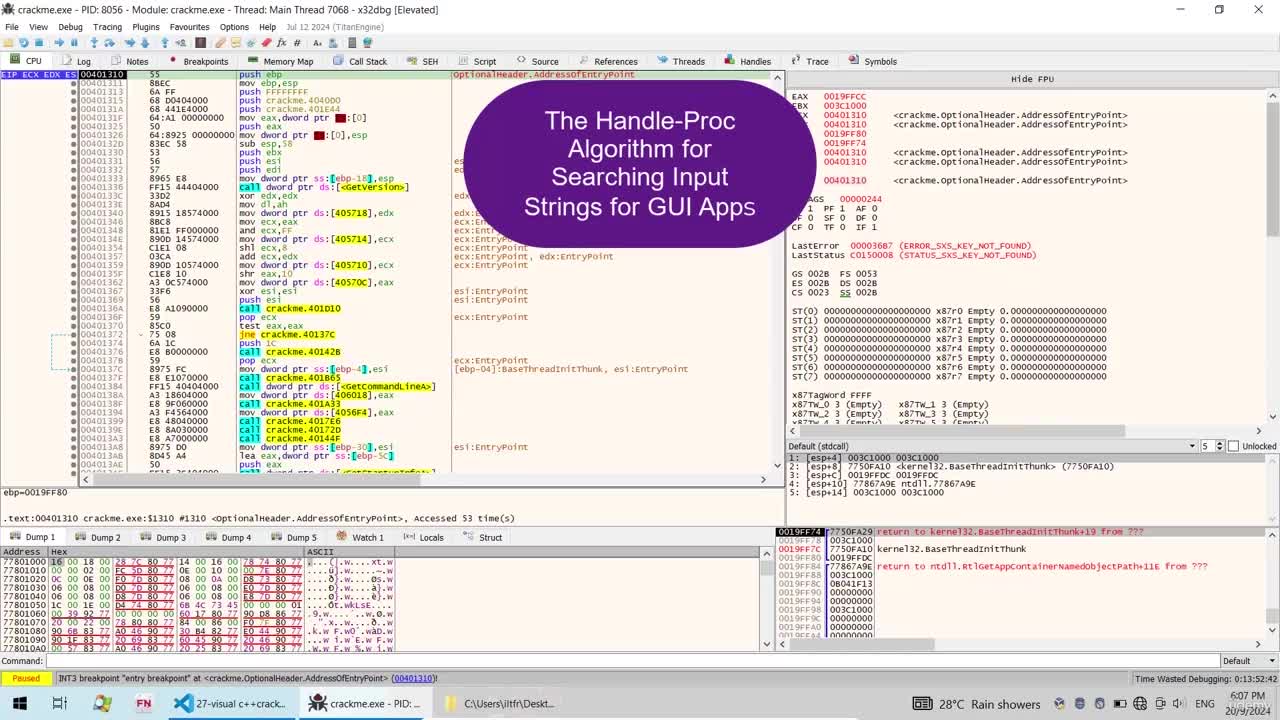1280x720 pixels.
Task: Toggle breakpoint dot at address 00401384
Action: 74,386
